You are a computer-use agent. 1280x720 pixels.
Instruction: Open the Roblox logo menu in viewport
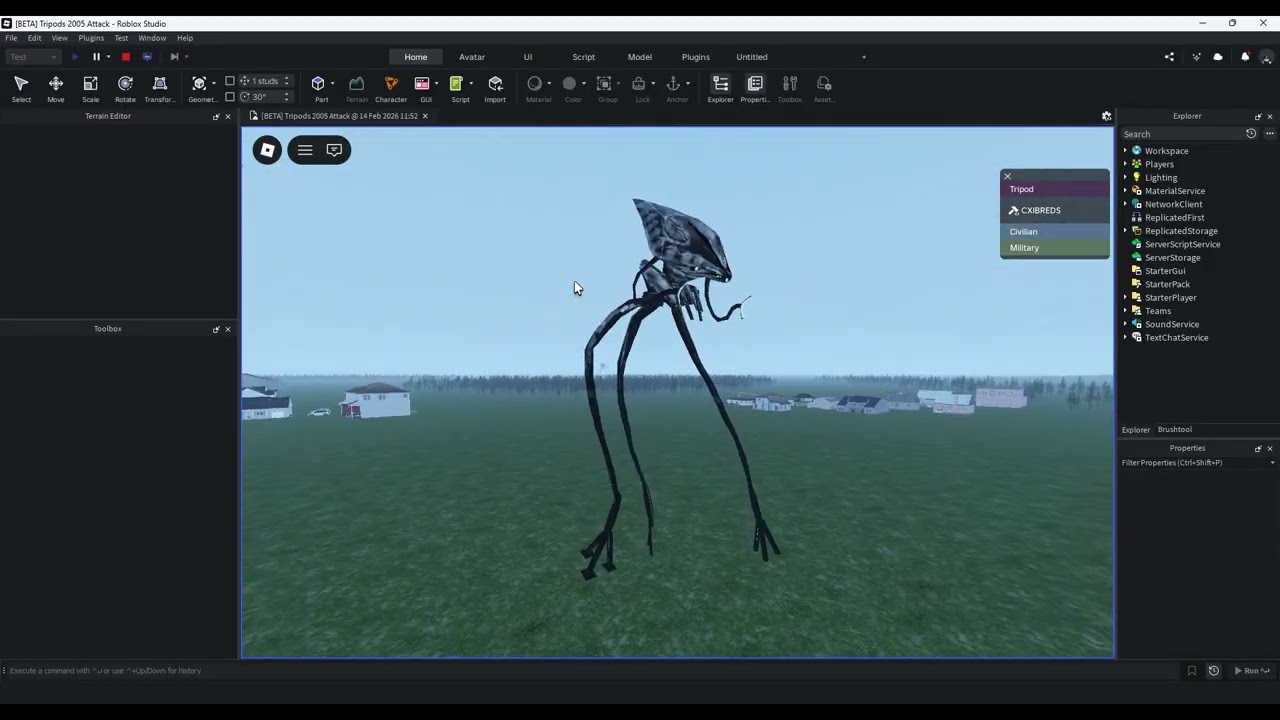coord(267,150)
